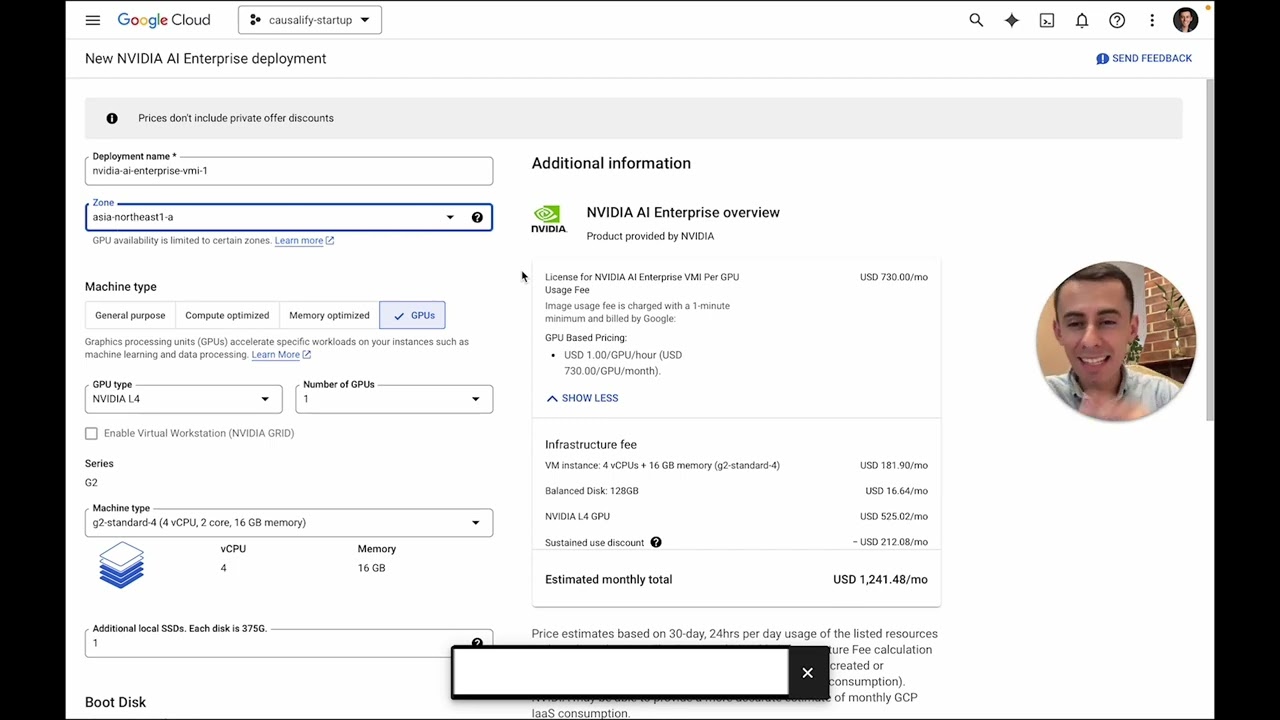Open the search magnifier icon

(976, 20)
